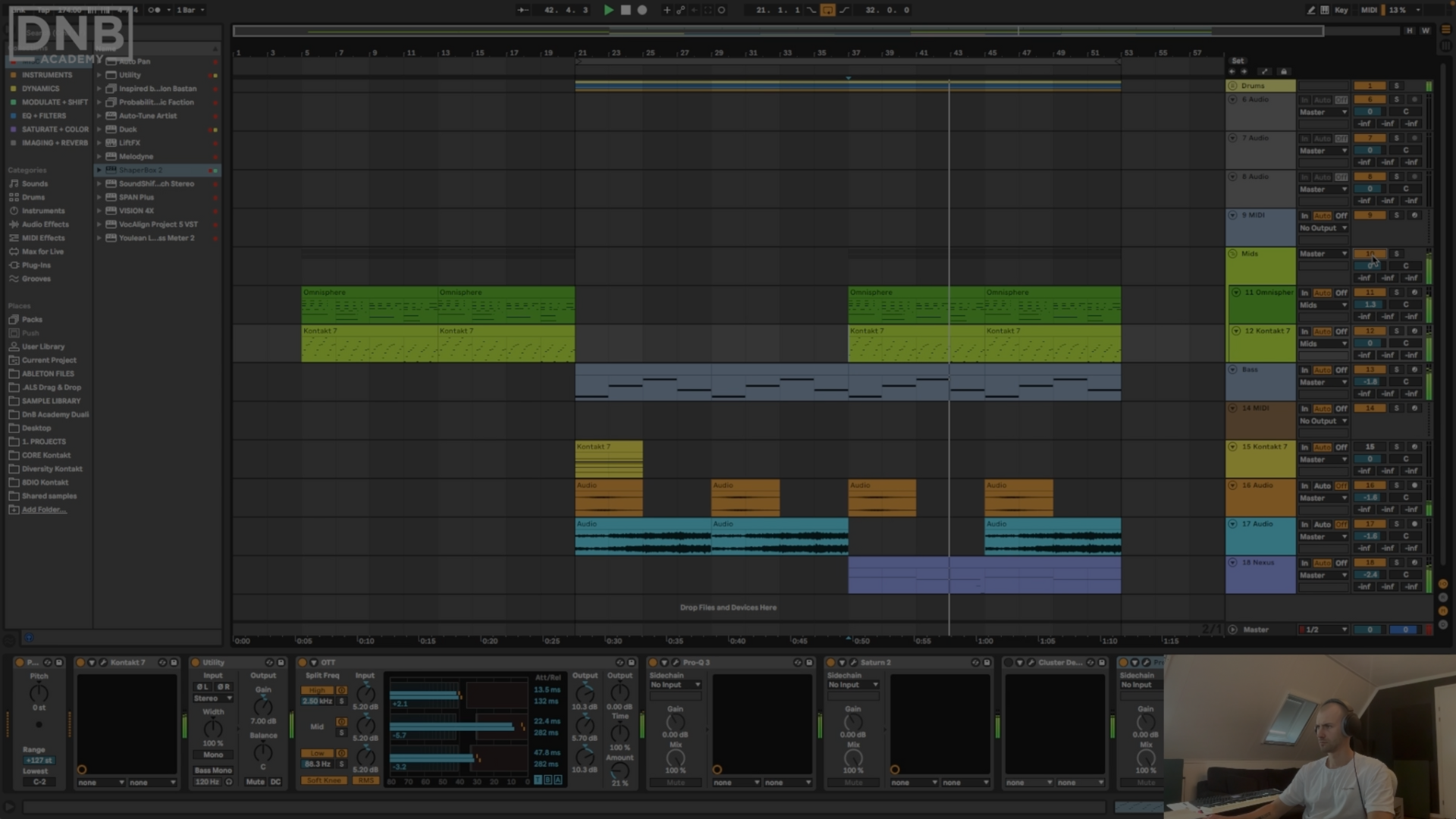1456x819 pixels.
Task: Toggle the MIDI map mode switch
Action: (x=1369, y=10)
